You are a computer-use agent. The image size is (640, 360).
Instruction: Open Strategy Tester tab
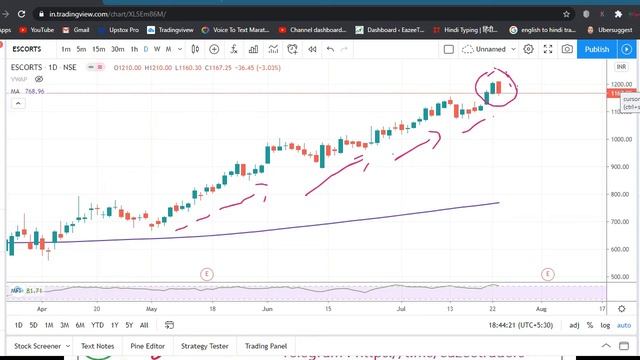[204, 346]
